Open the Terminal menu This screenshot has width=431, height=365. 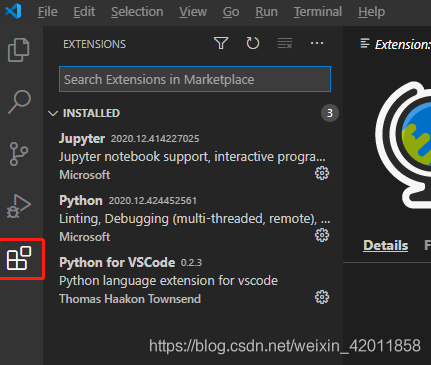click(318, 12)
